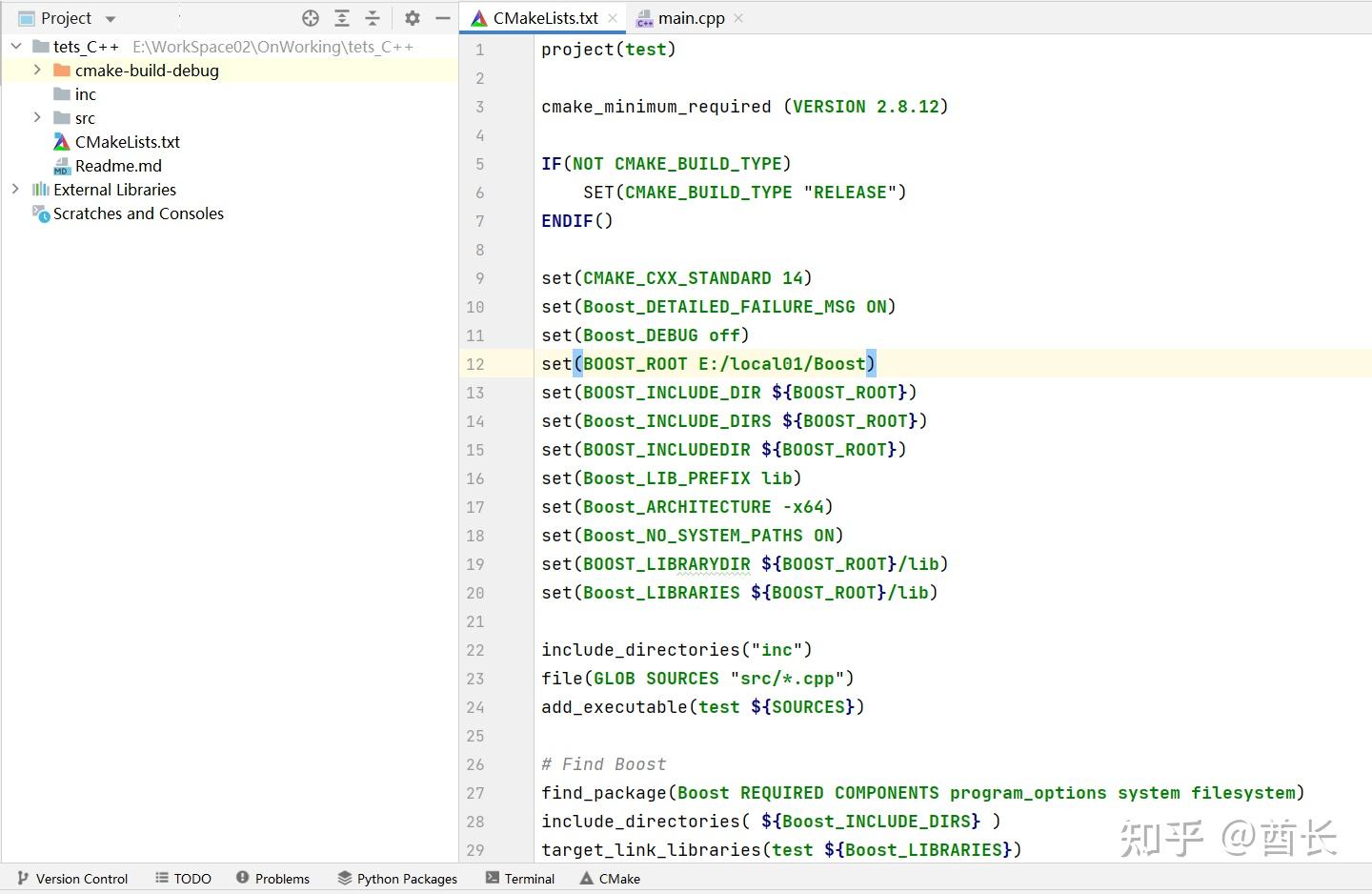Select the cmake-build-debug folder

point(147,71)
